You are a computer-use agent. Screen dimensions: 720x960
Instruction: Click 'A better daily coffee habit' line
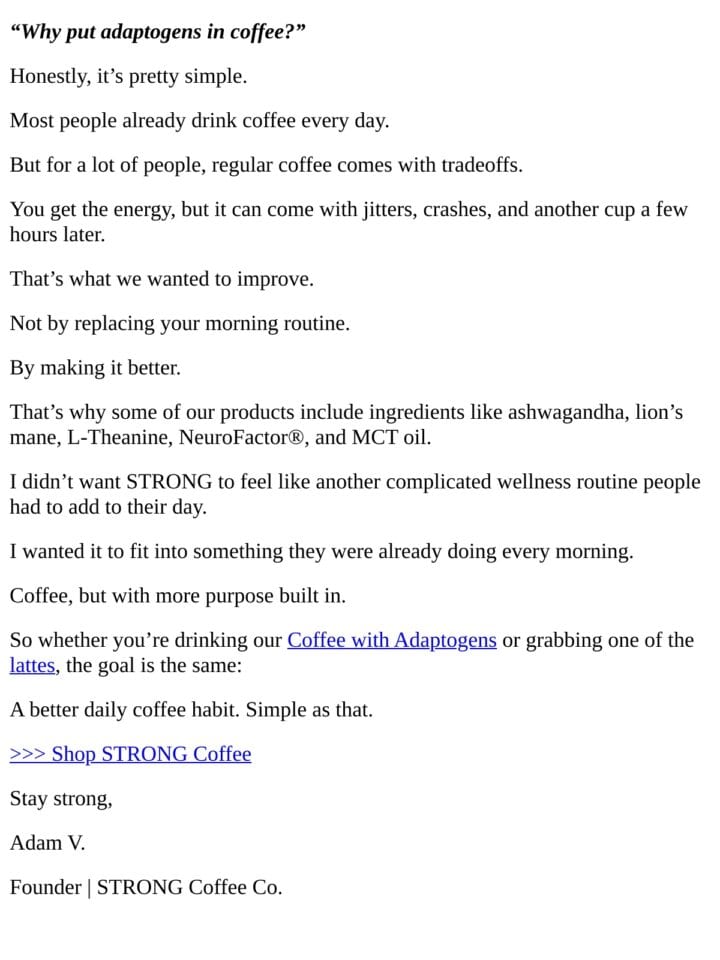[191, 710]
